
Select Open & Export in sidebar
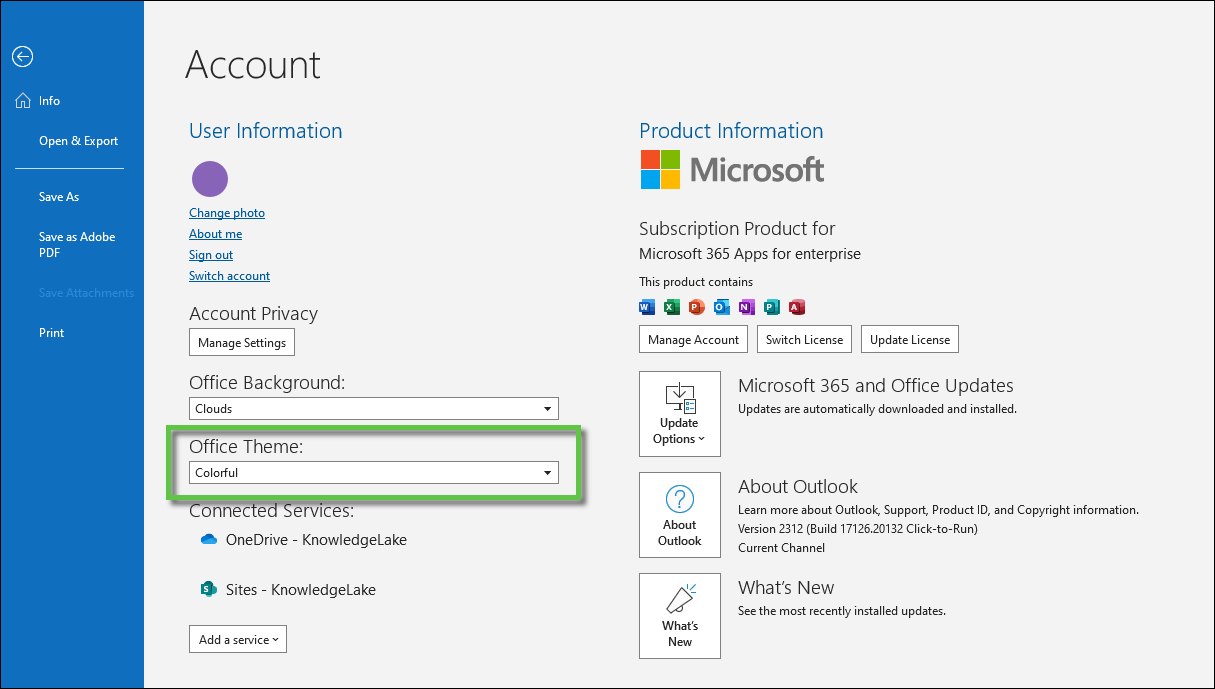78,141
